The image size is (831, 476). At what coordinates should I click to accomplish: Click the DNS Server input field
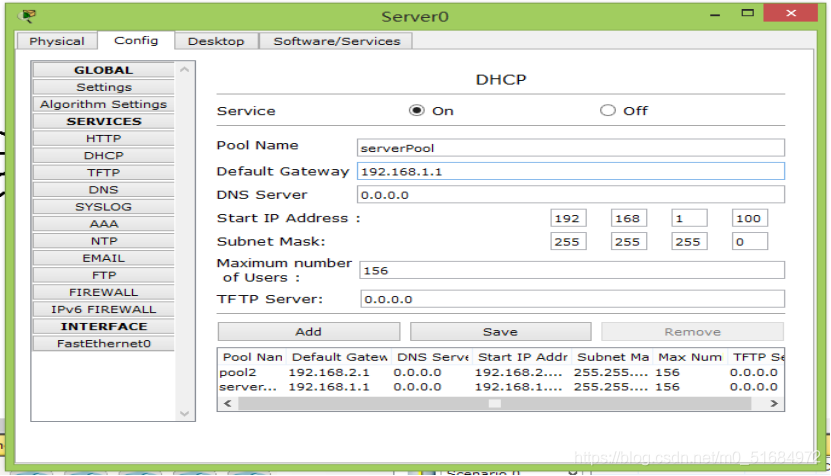coord(571,195)
